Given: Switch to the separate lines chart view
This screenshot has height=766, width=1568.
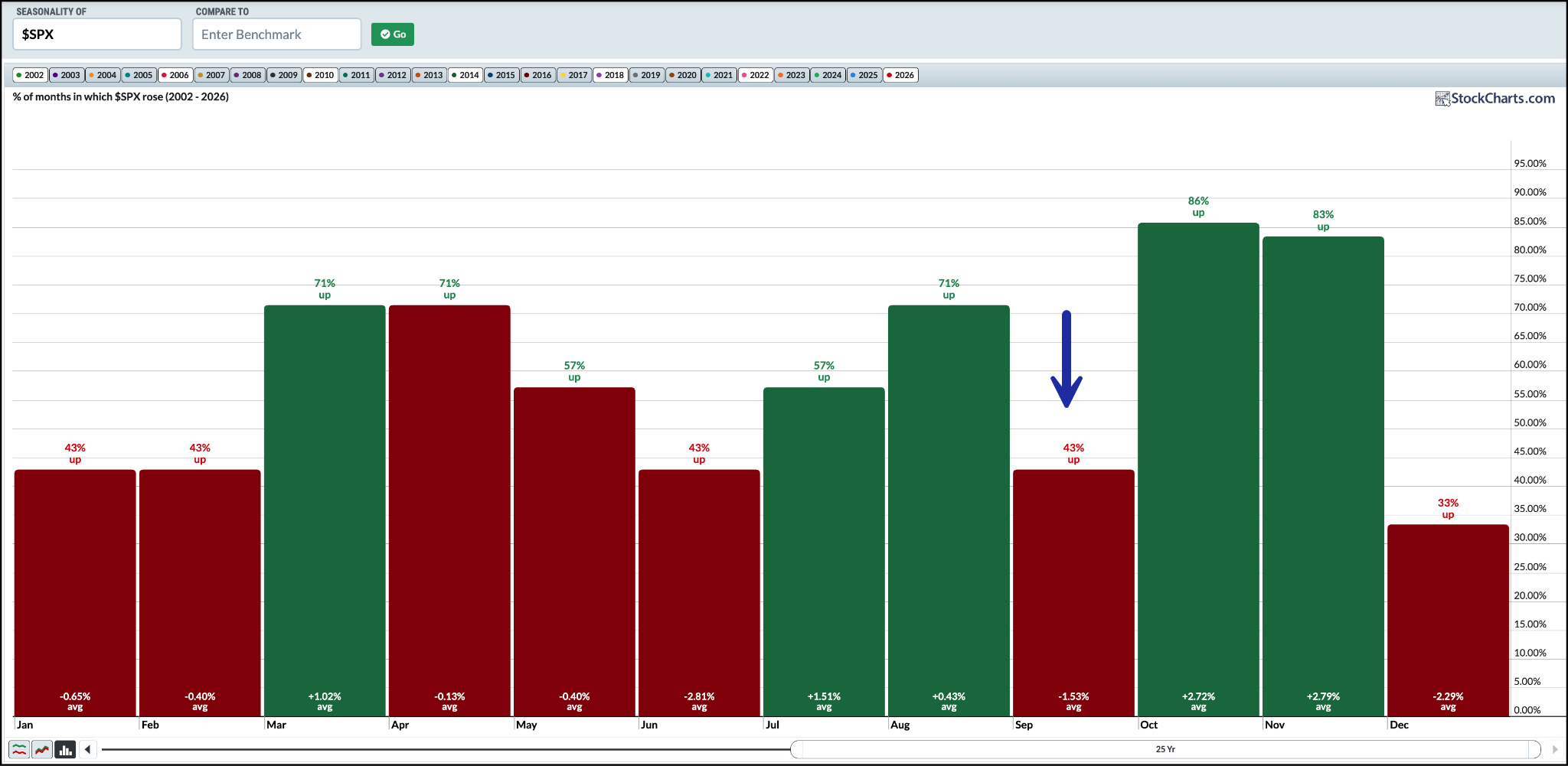Looking at the screenshot, I should pyautogui.click(x=19, y=749).
